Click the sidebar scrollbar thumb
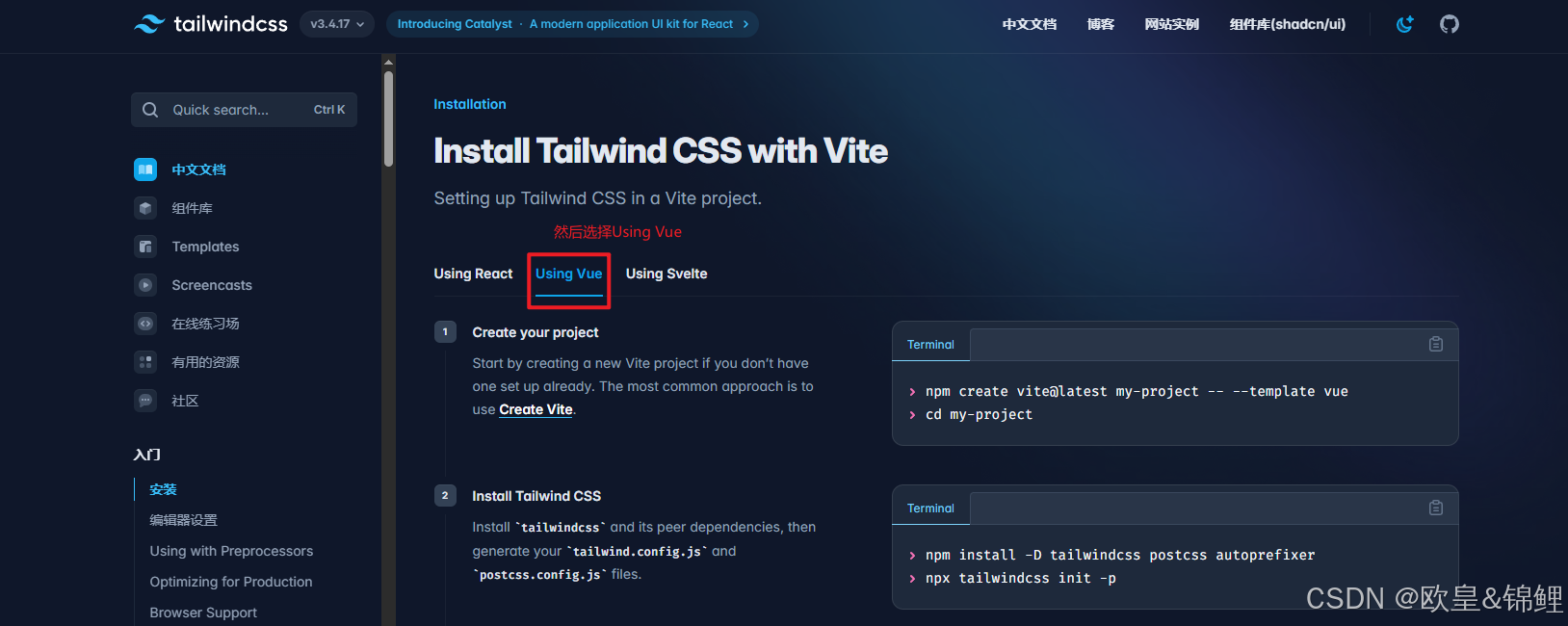The width and height of the screenshot is (1568, 626). (388, 117)
